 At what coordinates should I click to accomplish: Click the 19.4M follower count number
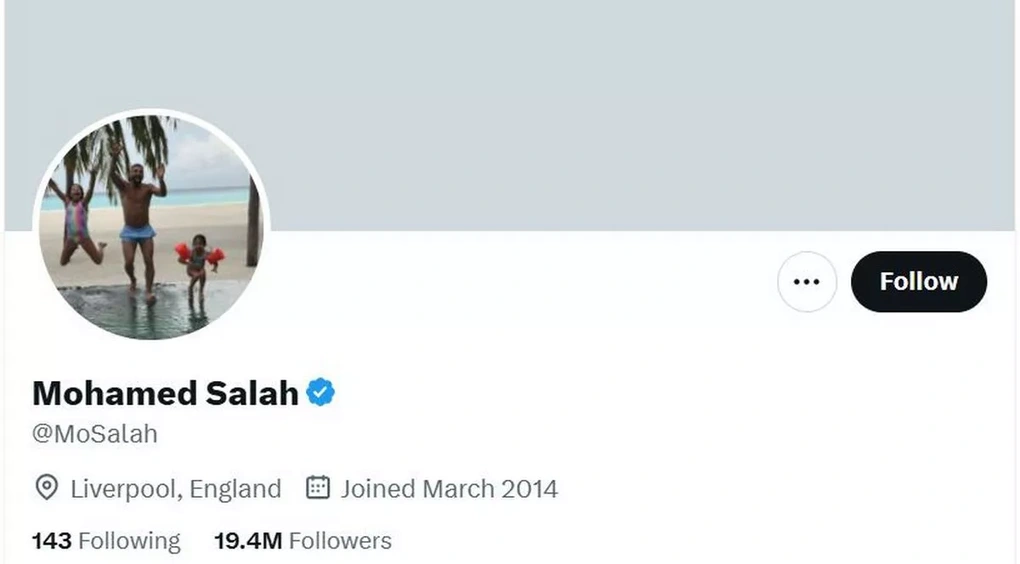pos(248,541)
